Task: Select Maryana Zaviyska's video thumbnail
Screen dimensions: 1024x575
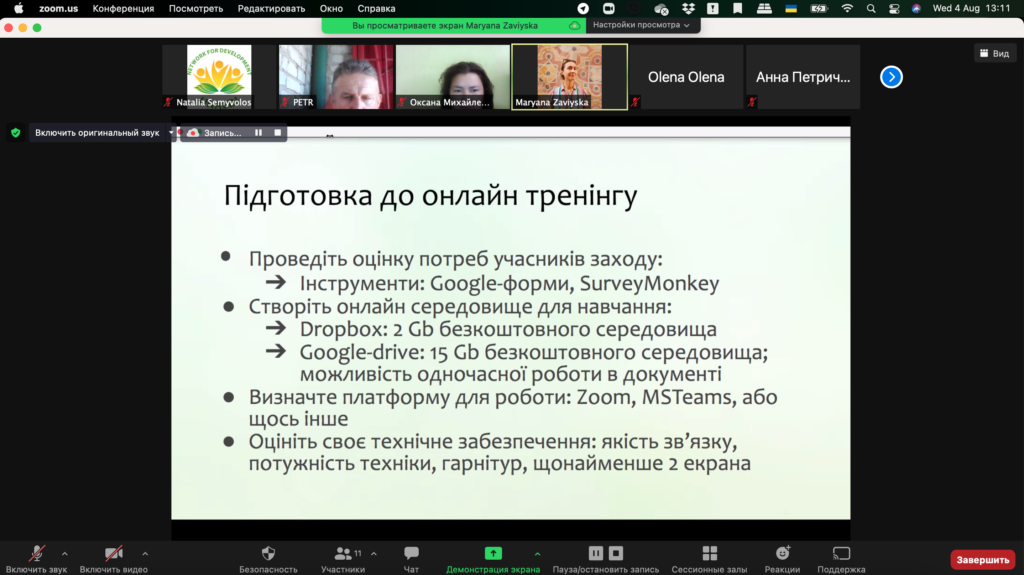Action: (x=569, y=76)
